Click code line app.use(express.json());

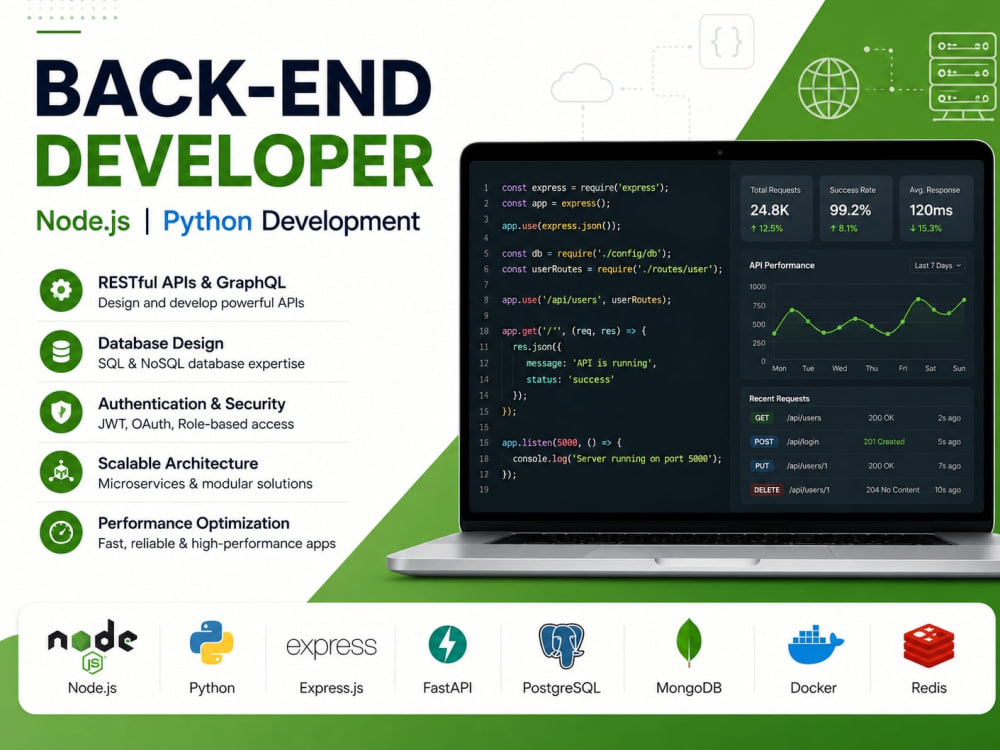click(x=561, y=226)
